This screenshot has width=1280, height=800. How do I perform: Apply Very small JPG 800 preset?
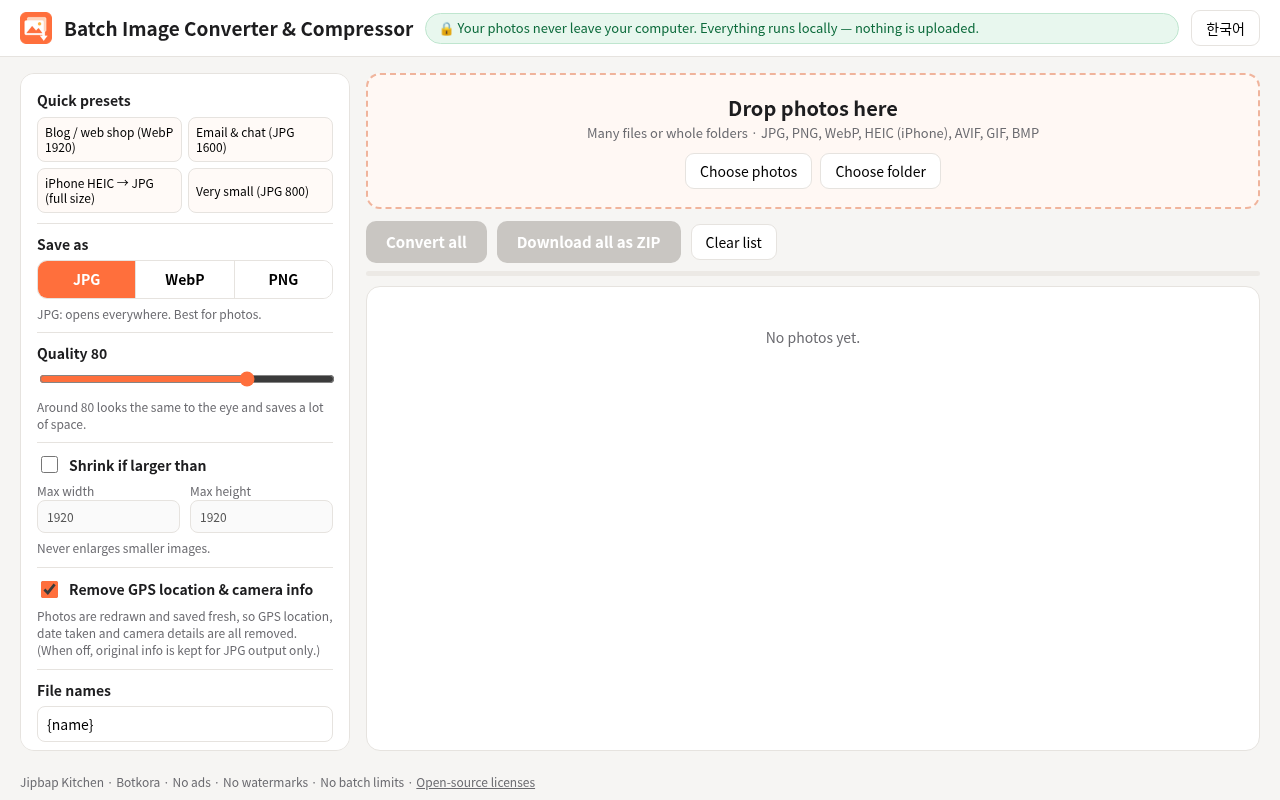pyautogui.click(x=260, y=191)
